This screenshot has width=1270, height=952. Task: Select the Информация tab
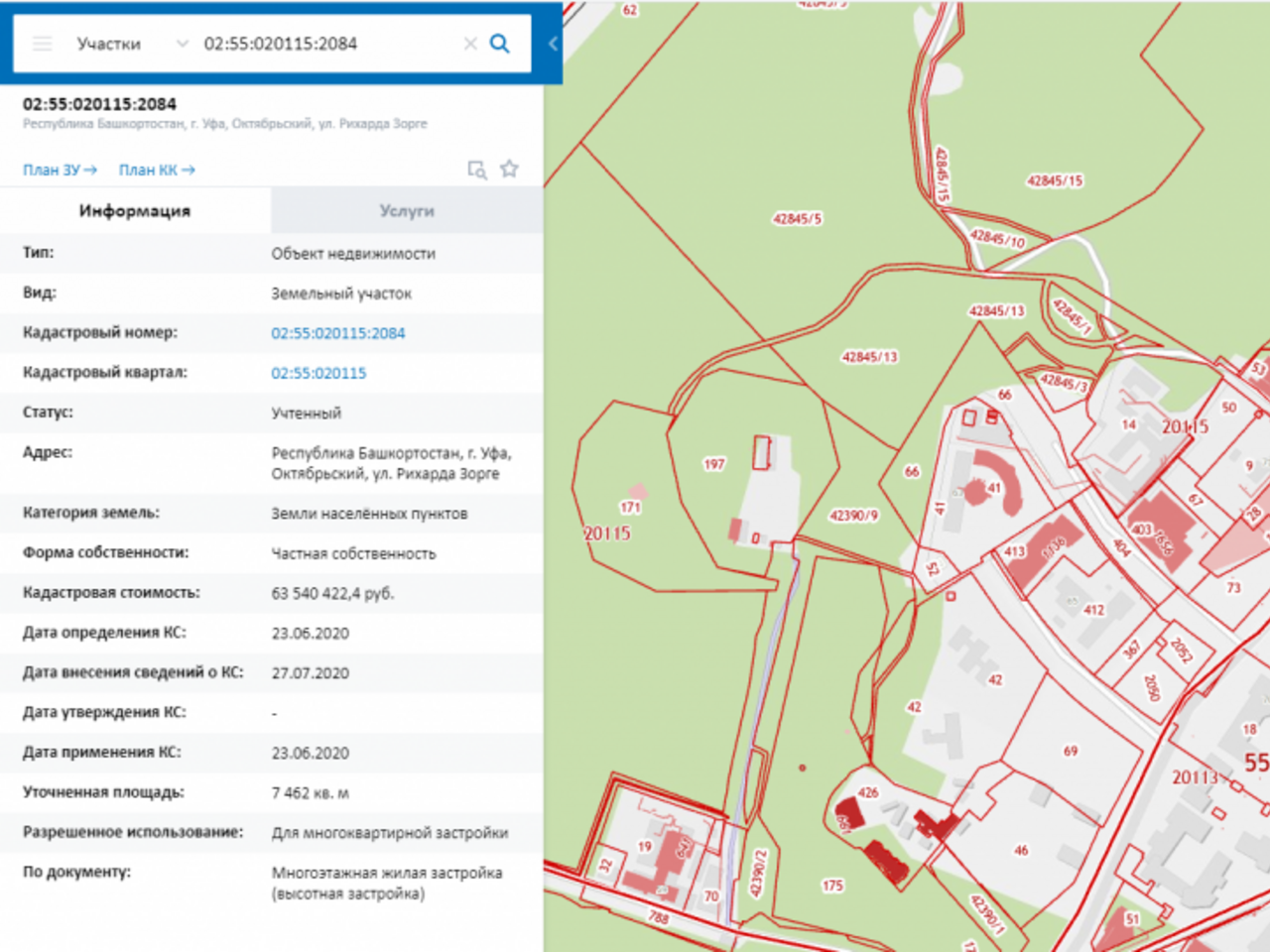pyautogui.click(x=135, y=211)
